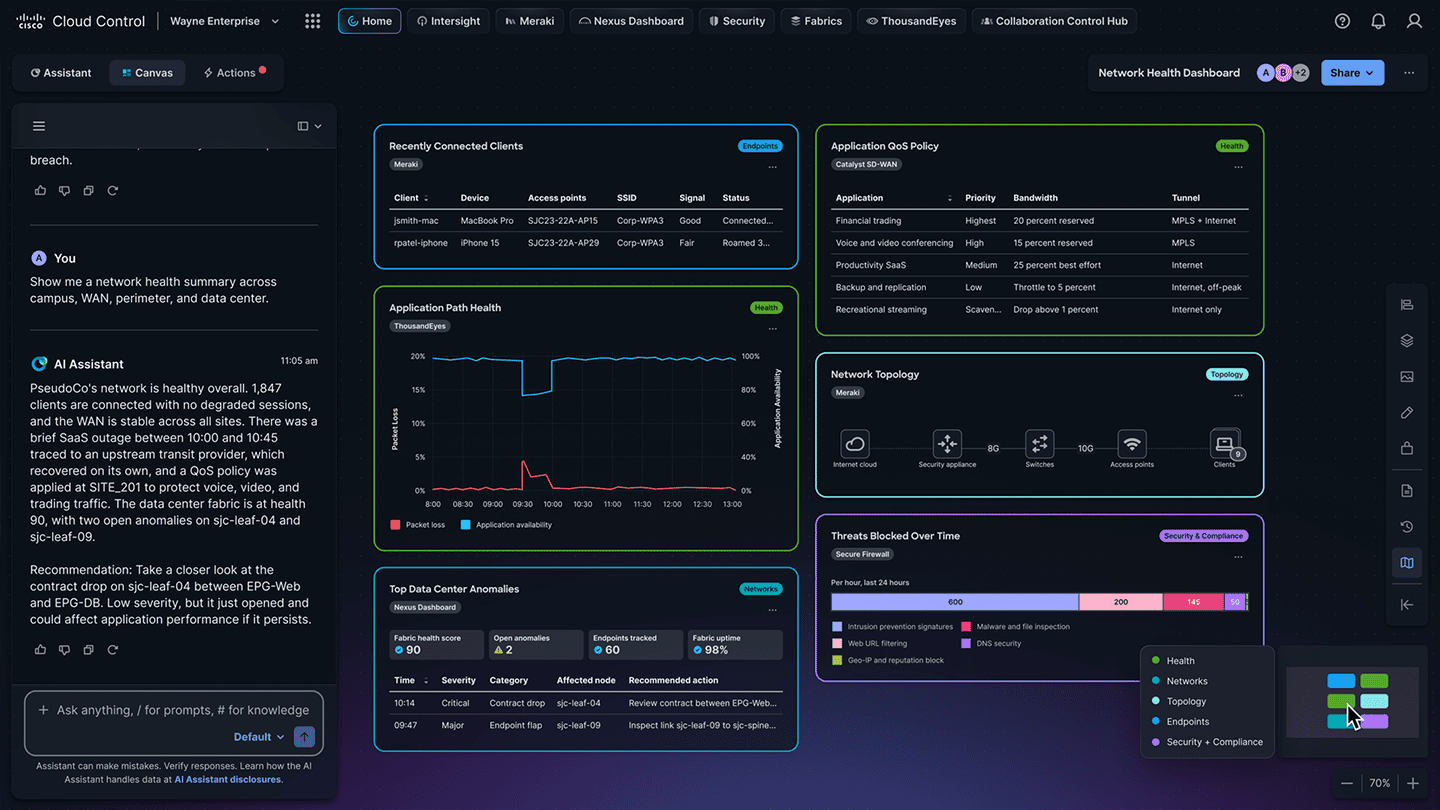Click the Application availability legend swatch
Viewport: 1440px width, 810px height.
point(466,525)
